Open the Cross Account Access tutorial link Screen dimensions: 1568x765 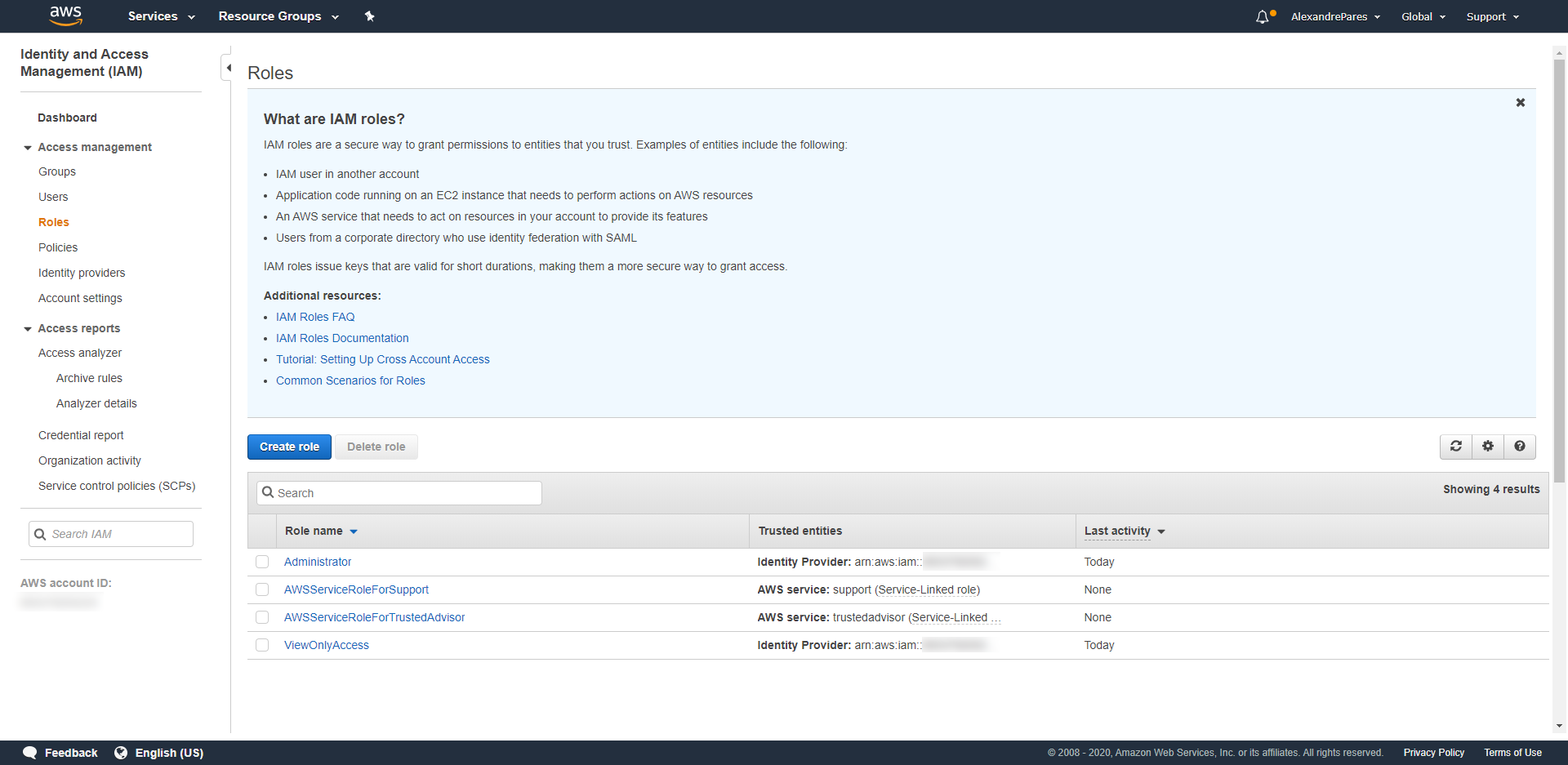pyautogui.click(x=383, y=359)
